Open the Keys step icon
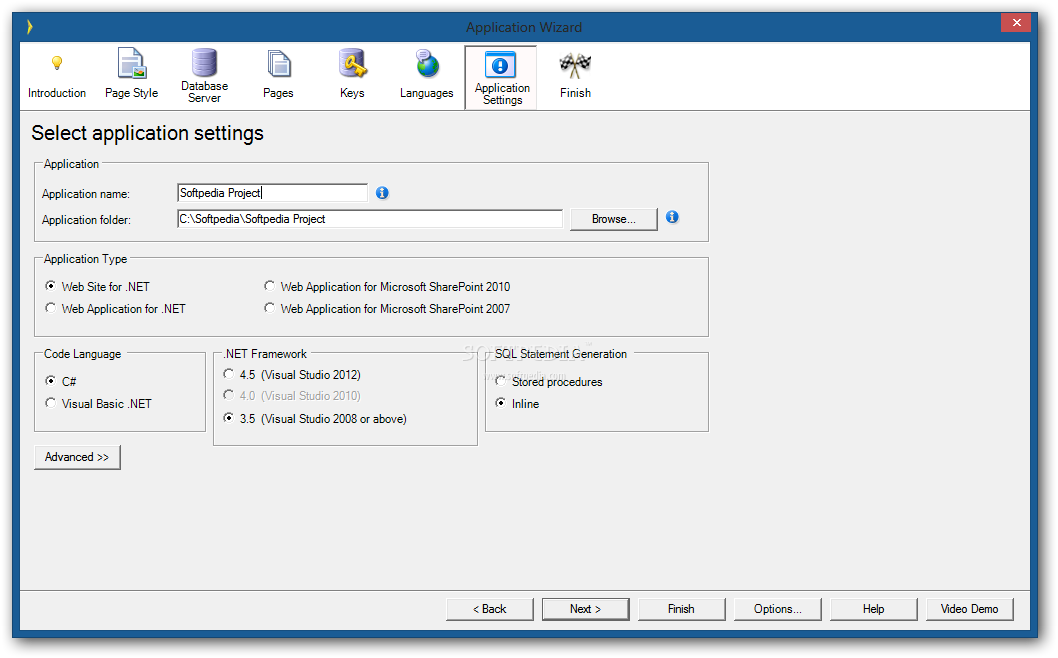The width and height of the screenshot is (1058, 658). pyautogui.click(x=352, y=76)
